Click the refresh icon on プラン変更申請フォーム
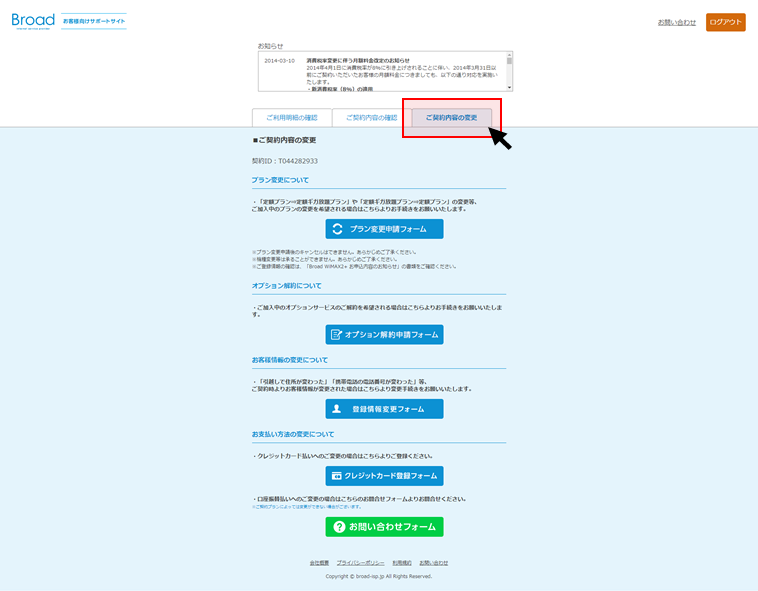The image size is (758, 591). pos(338,229)
